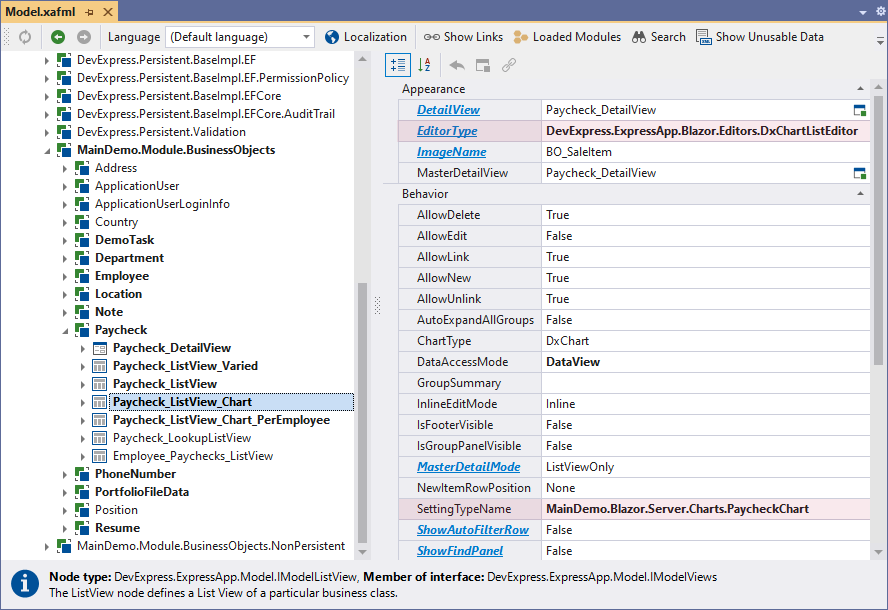Select Paycheck_ListView_Chart_PerEmployee node
This screenshot has height=610, width=888.
221,420
